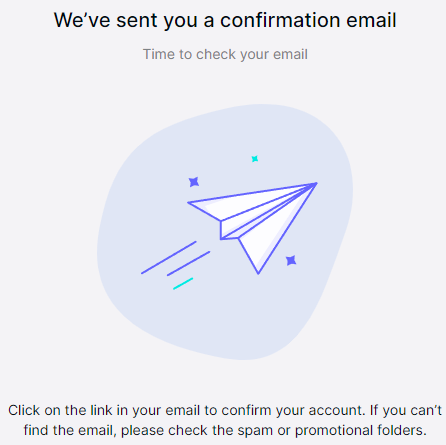
Task: Click the longest purple motion line
Action: 169,258
